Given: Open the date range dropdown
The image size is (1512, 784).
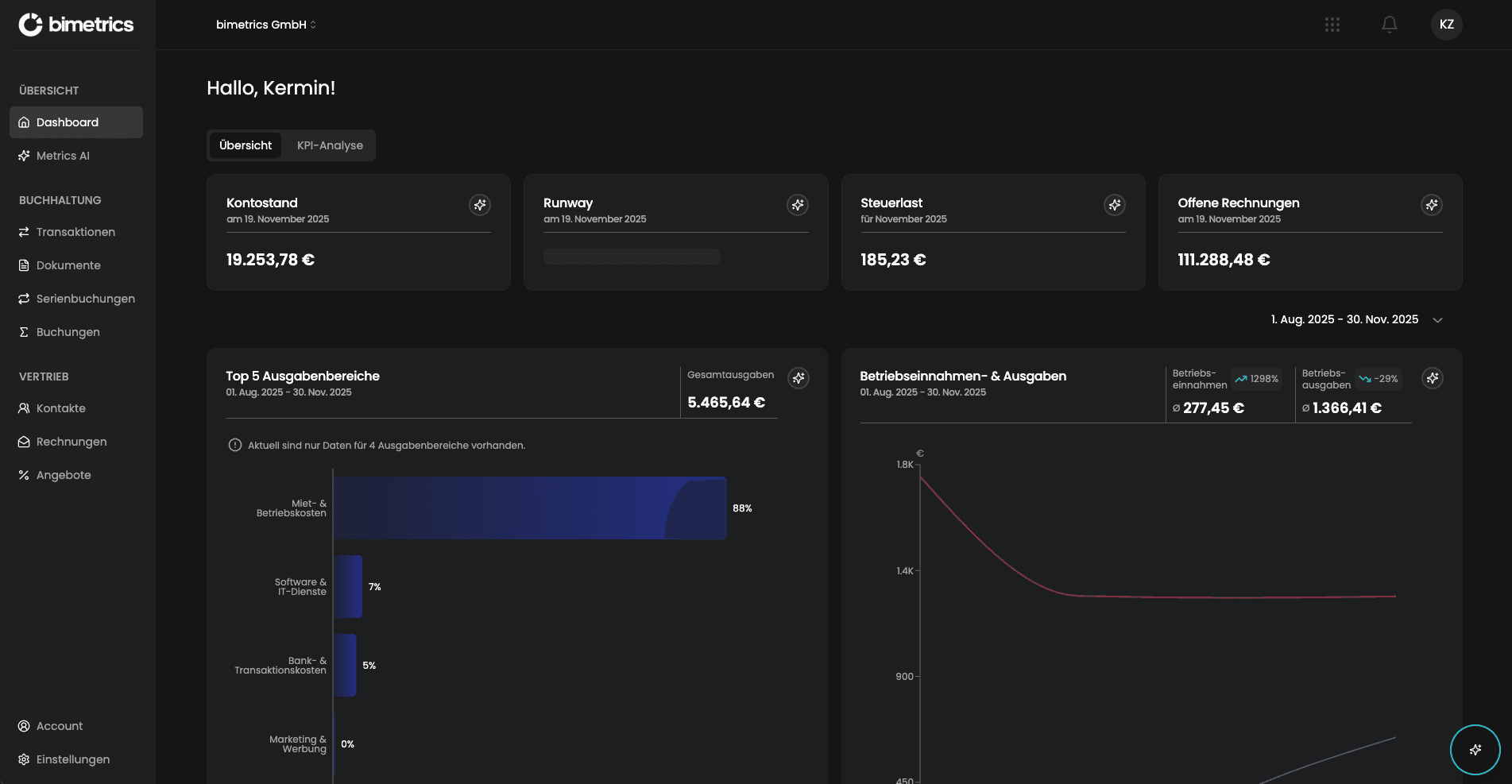Looking at the screenshot, I should click(1356, 319).
